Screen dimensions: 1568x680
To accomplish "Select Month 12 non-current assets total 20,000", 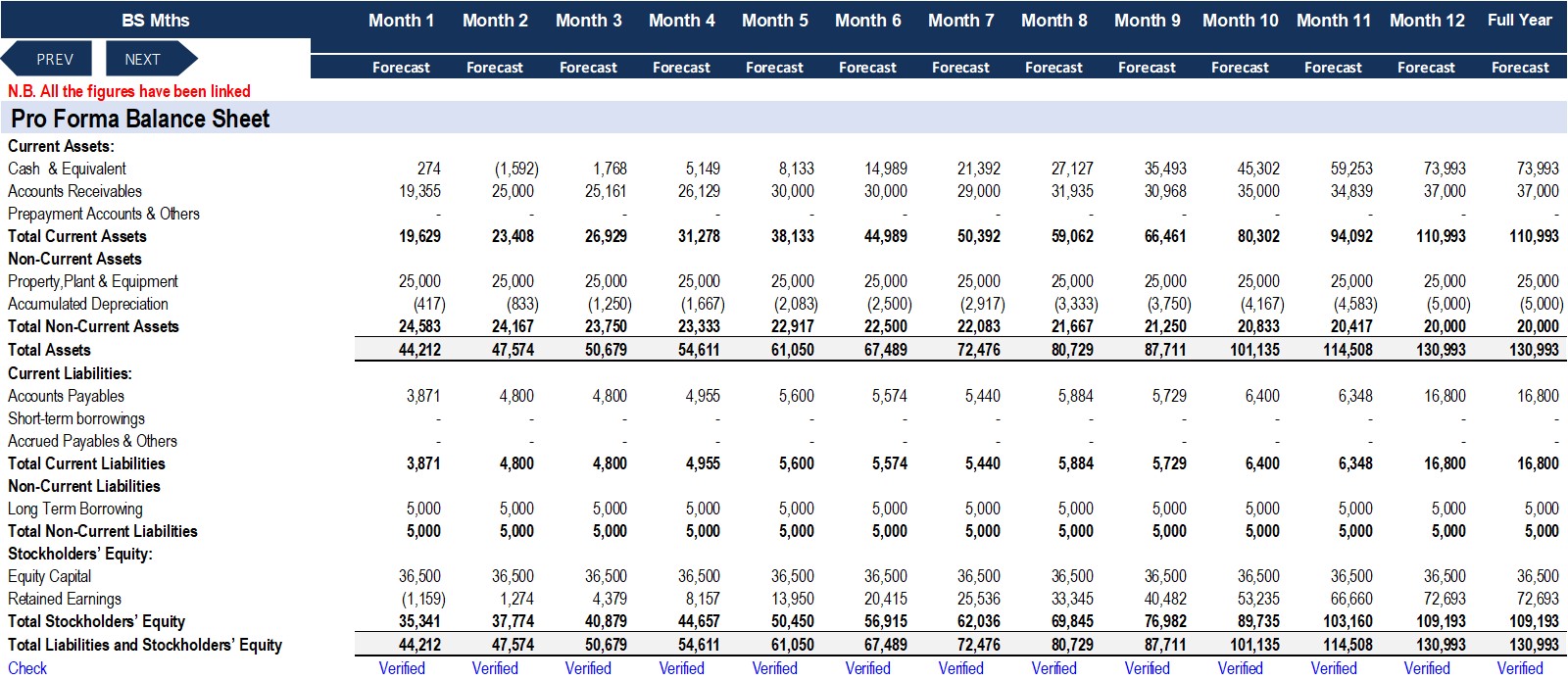I will click(1445, 326).
